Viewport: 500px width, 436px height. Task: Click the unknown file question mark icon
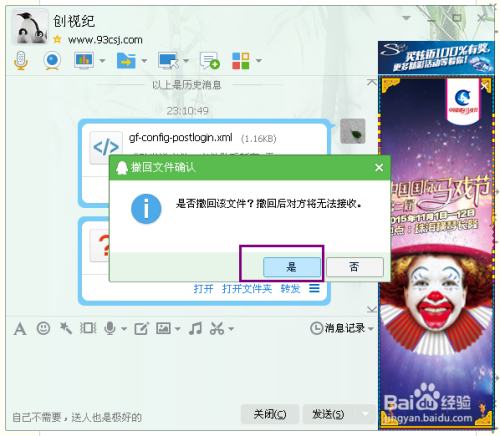pyautogui.click(x=100, y=246)
